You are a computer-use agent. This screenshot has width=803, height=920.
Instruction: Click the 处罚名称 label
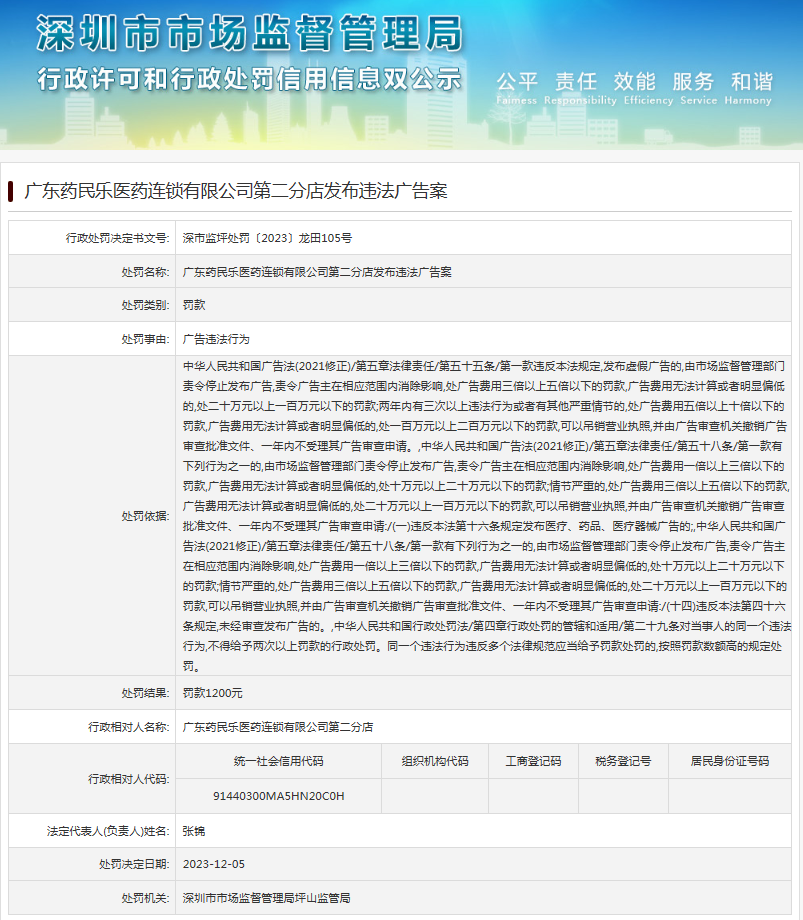[x=145, y=272]
